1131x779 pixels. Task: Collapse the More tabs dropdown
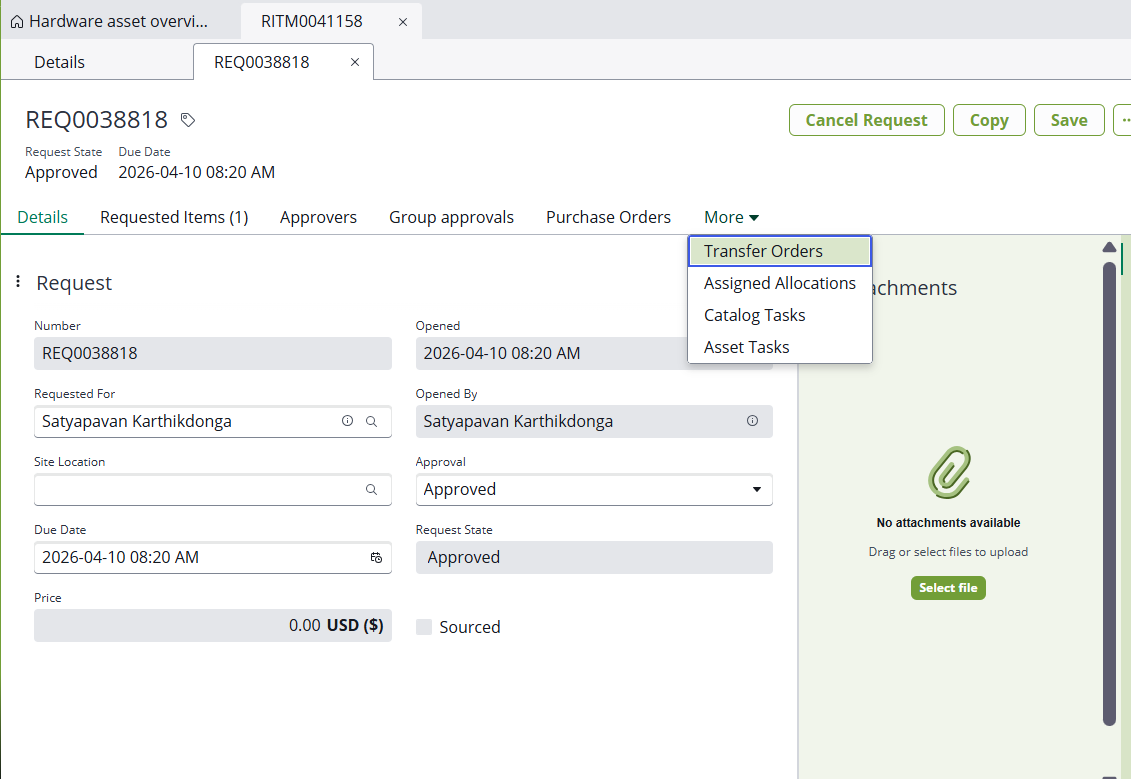point(731,217)
